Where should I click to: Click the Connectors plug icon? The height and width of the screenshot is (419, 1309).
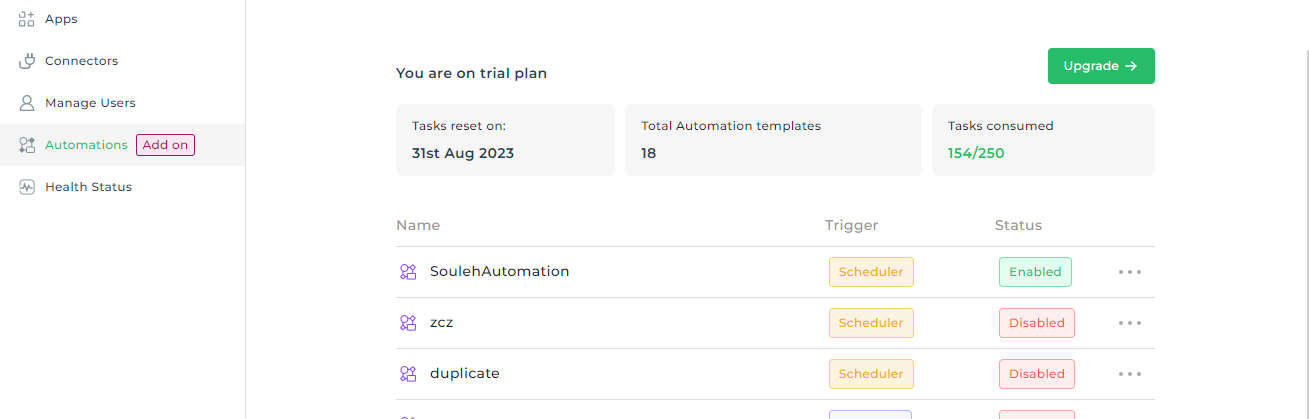[27, 61]
